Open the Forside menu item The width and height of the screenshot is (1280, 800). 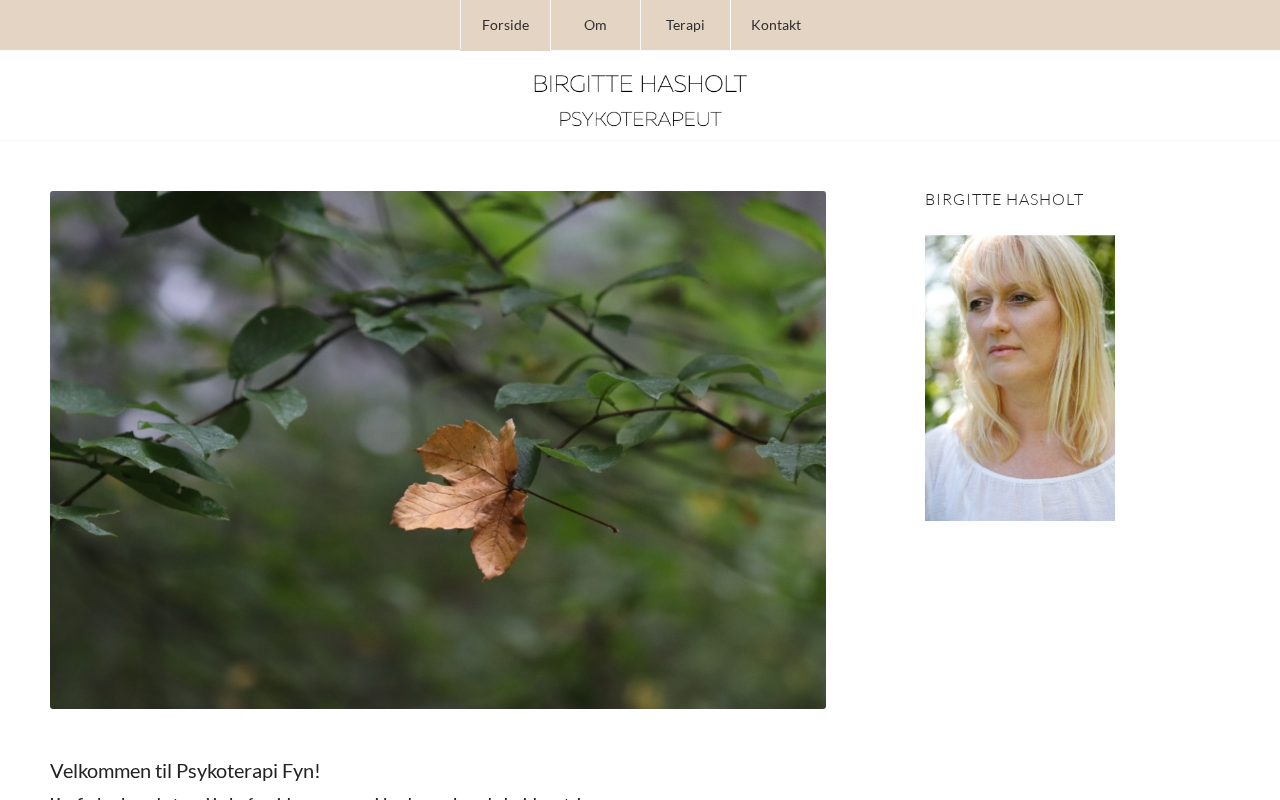[x=505, y=25]
